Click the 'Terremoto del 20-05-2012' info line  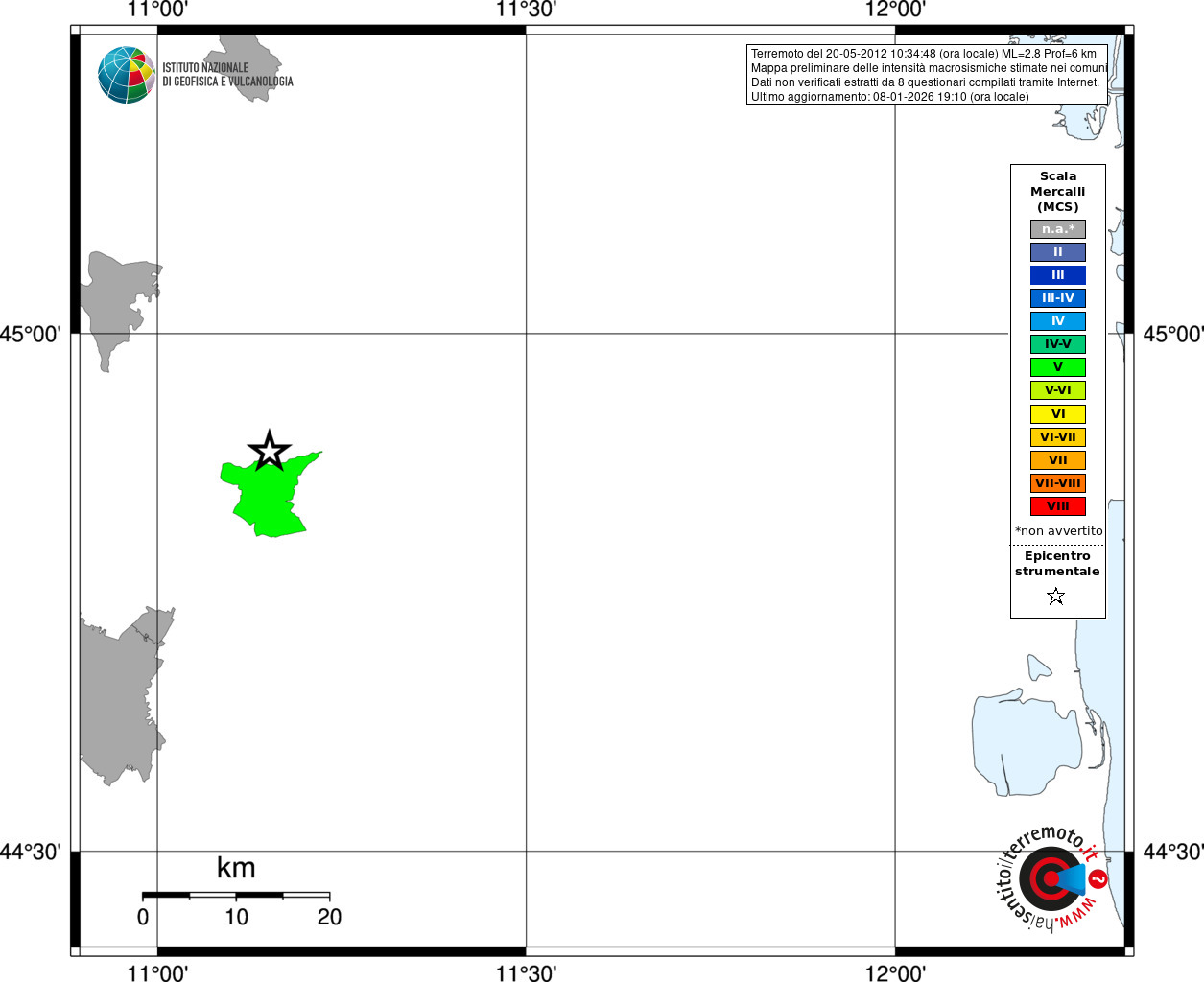pyautogui.click(x=924, y=54)
